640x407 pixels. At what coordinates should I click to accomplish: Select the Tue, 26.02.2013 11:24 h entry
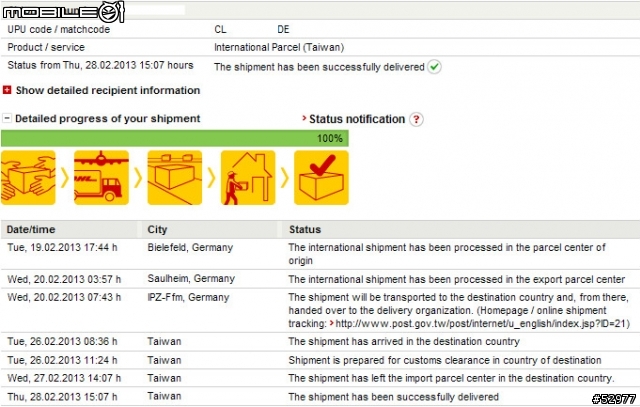tap(62, 360)
